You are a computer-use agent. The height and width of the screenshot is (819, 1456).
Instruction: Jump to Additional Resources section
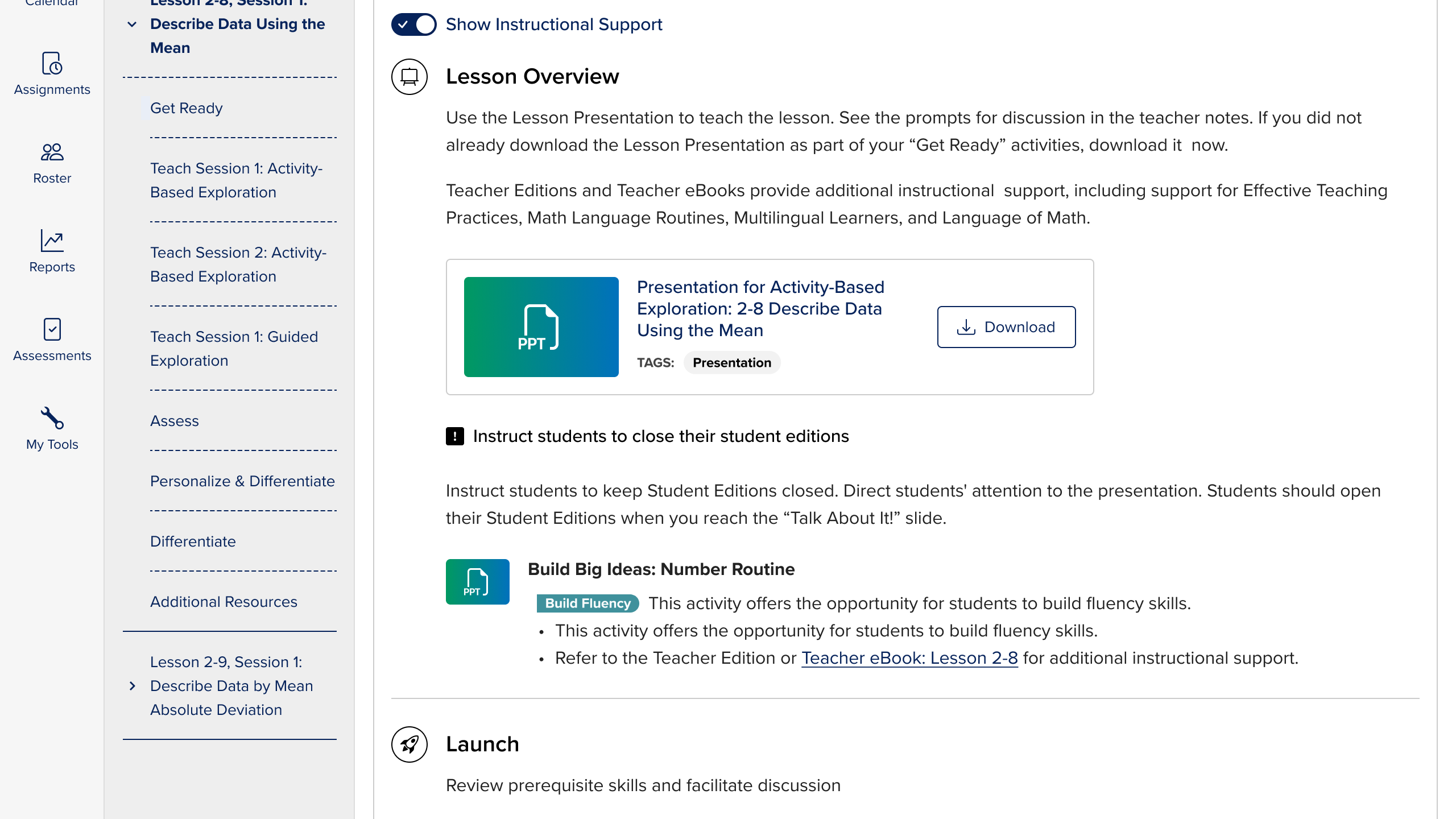click(x=224, y=602)
